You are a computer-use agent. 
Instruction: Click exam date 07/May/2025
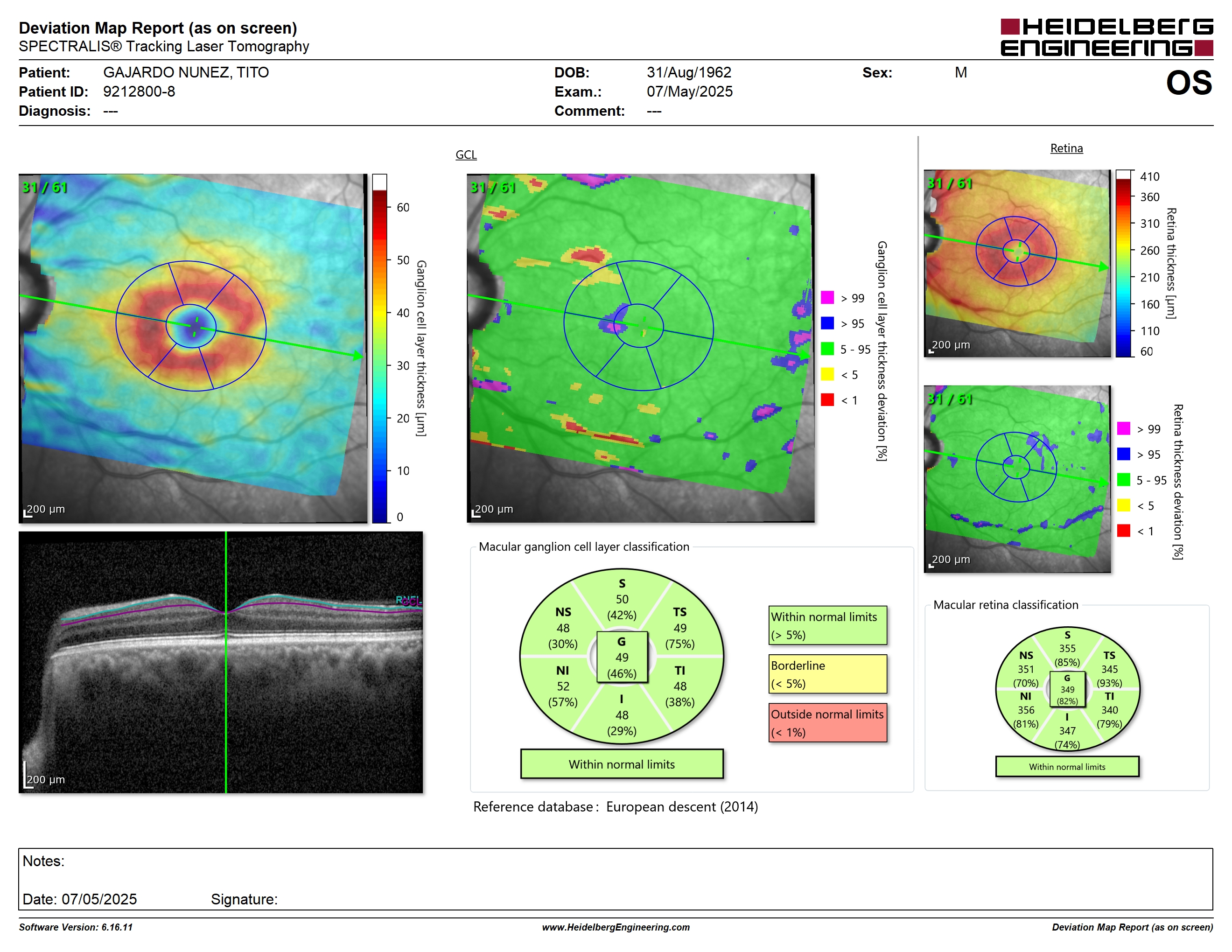pos(689,91)
